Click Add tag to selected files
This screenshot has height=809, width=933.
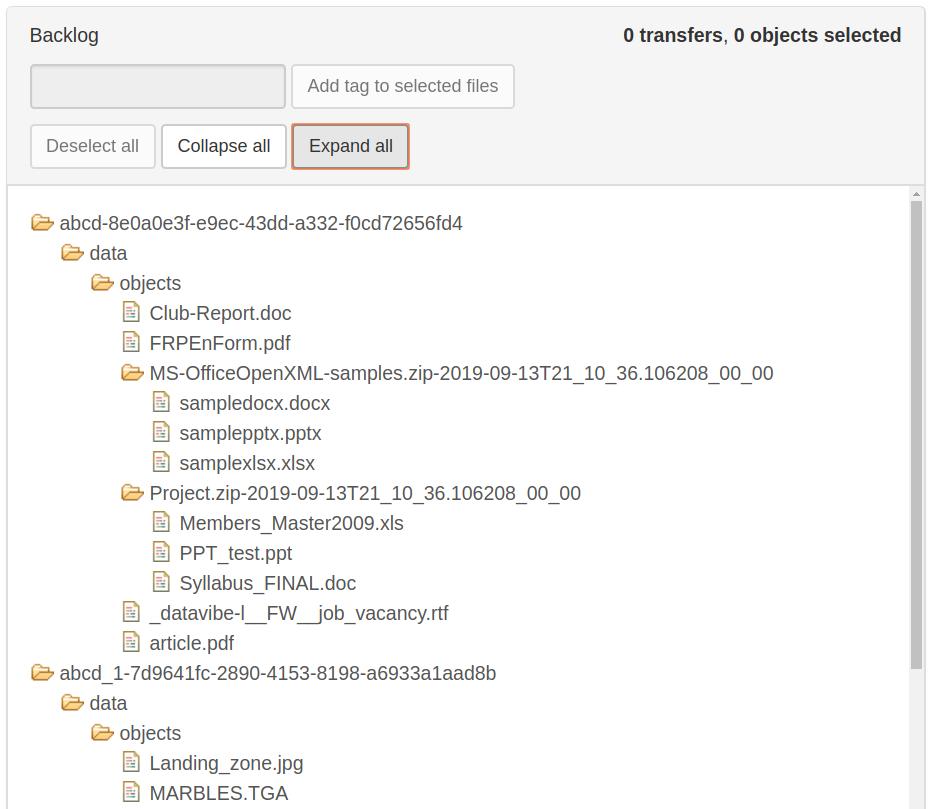click(402, 86)
